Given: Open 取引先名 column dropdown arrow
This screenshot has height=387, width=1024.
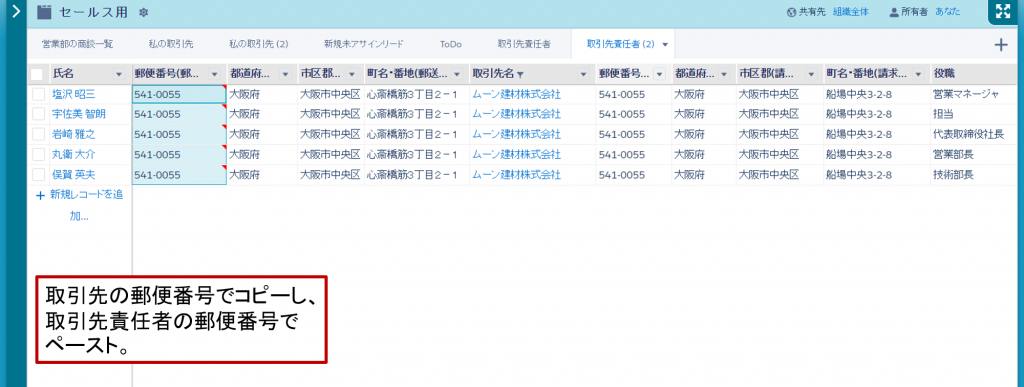Looking at the screenshot, I should 583,74.
